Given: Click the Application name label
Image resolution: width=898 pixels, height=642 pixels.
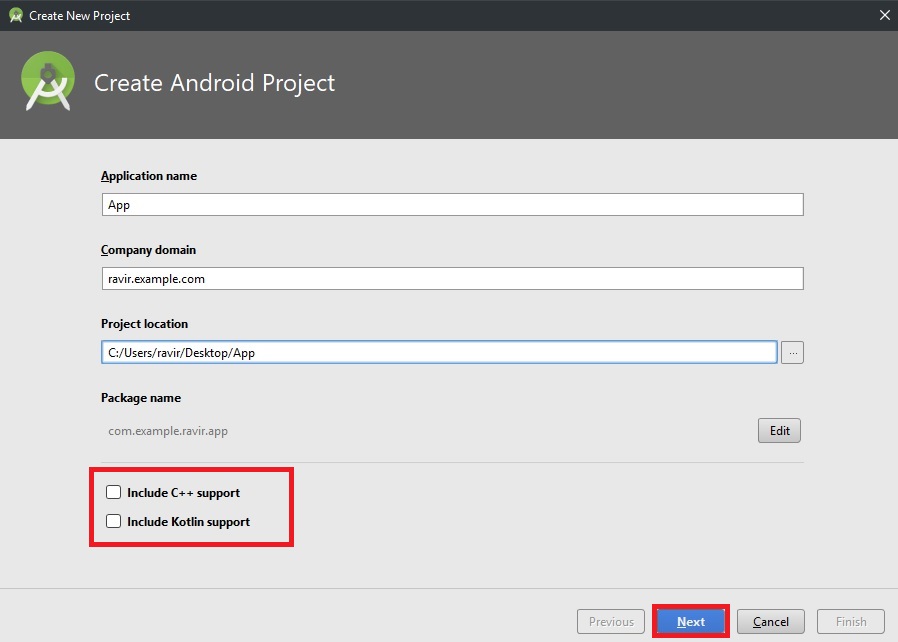Looking at the screenshot, I should tap(149, 176).
